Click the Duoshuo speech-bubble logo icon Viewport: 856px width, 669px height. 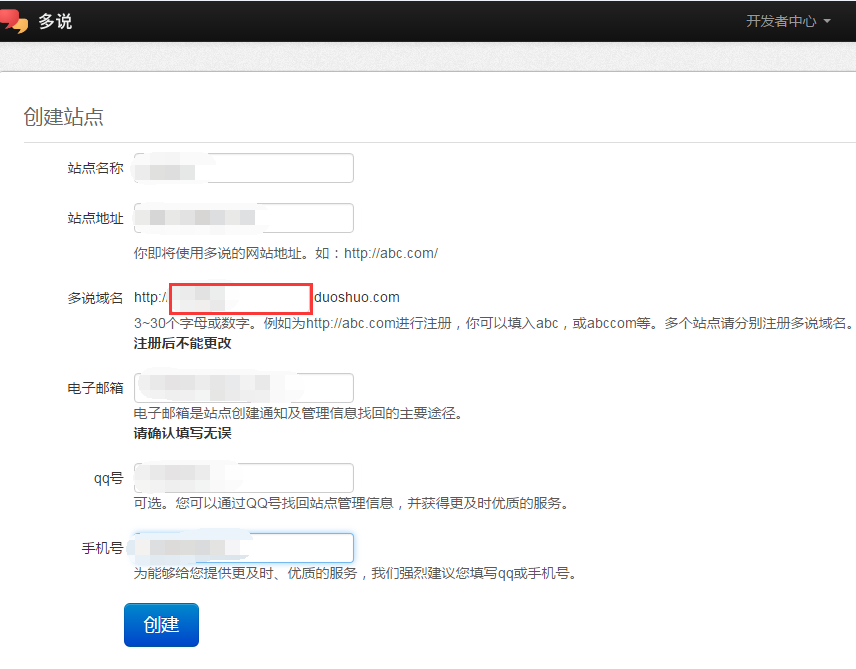[x=14, y=21]
